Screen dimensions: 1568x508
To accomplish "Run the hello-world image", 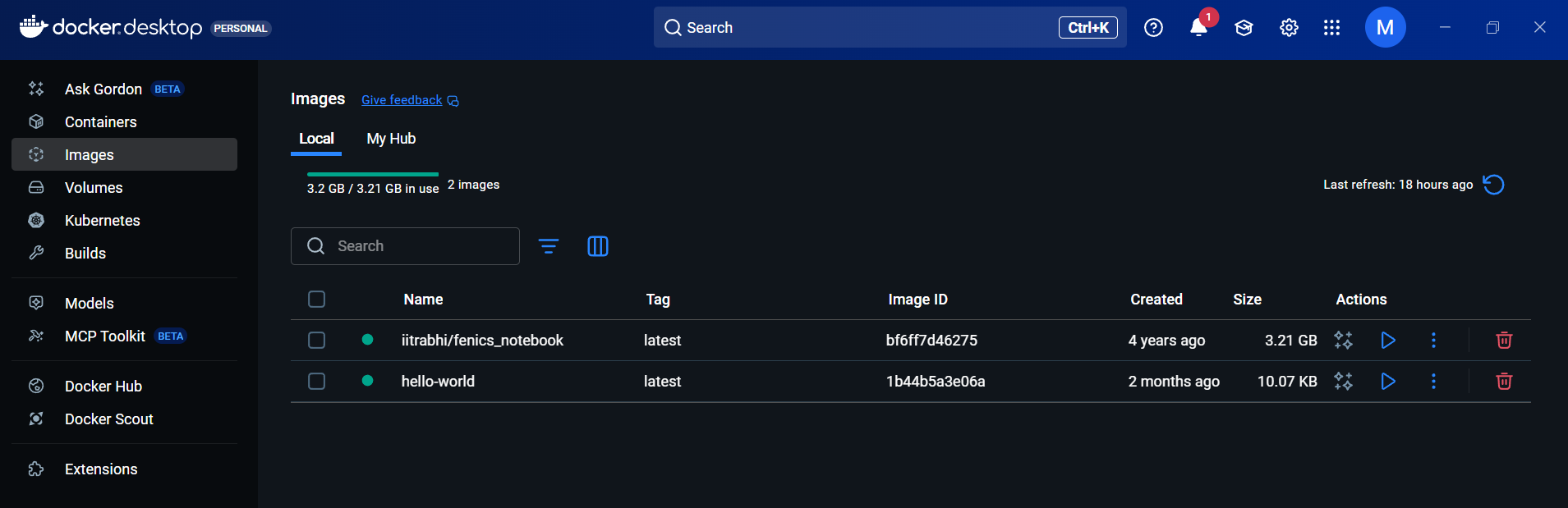I will 1388,381.
